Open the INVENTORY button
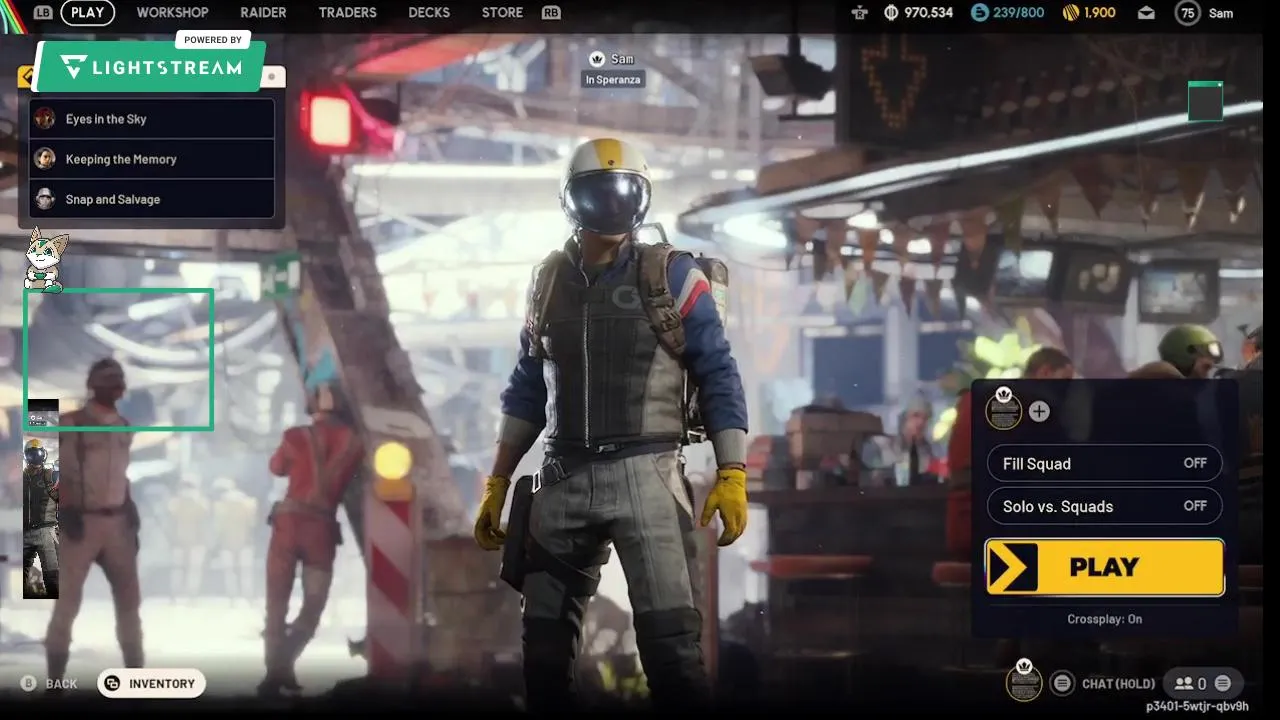The image size is (1280, 720). pyautogui.click(x=152, y=684)
